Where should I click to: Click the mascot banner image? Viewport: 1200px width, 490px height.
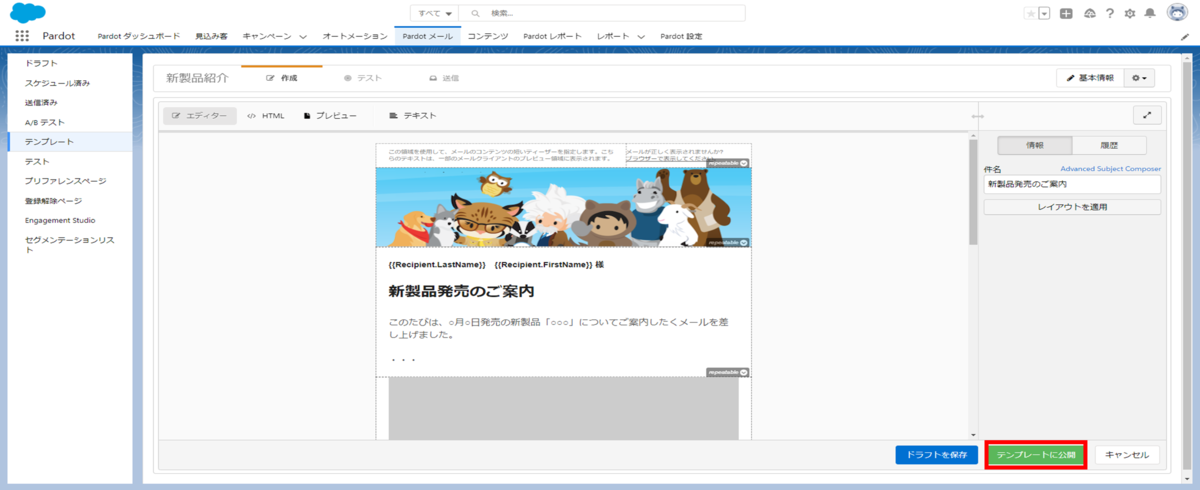(563, 207)
